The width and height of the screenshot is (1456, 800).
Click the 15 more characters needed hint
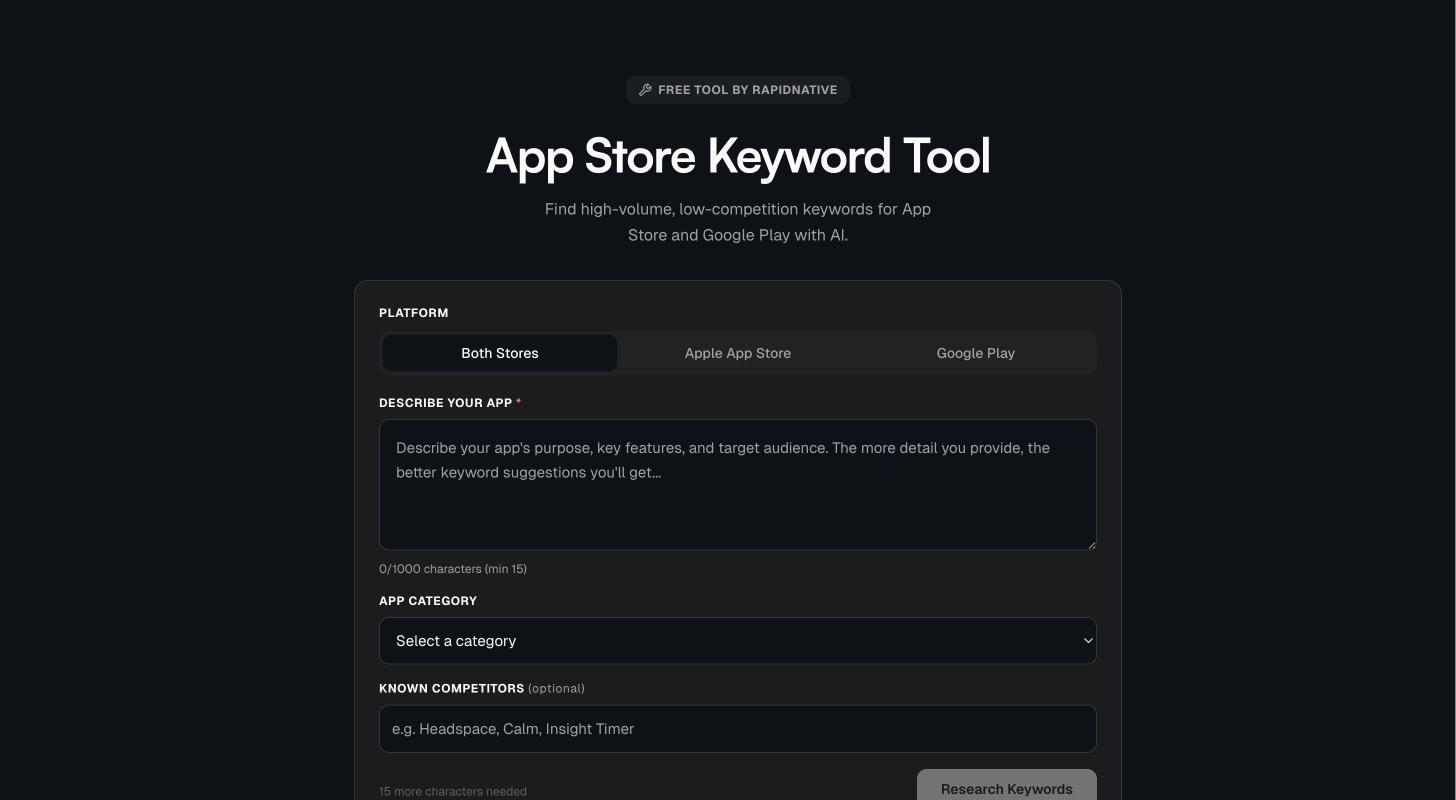pyautogui.click(x=452, y=791)
